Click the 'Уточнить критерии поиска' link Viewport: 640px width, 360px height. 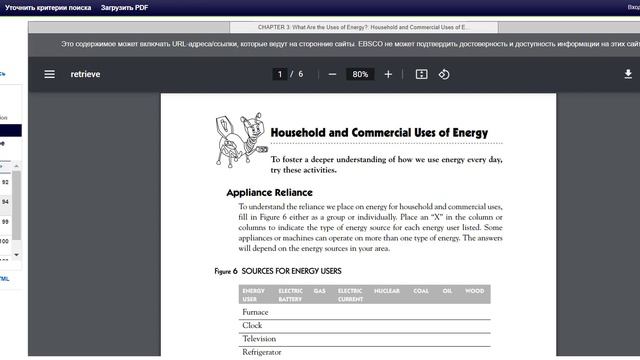point(48,8)
